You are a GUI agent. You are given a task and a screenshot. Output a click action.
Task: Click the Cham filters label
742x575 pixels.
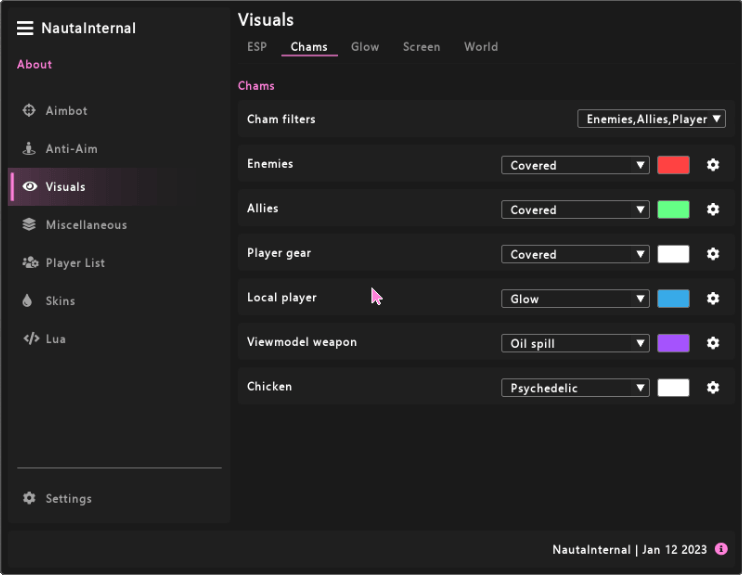(281, 119)
